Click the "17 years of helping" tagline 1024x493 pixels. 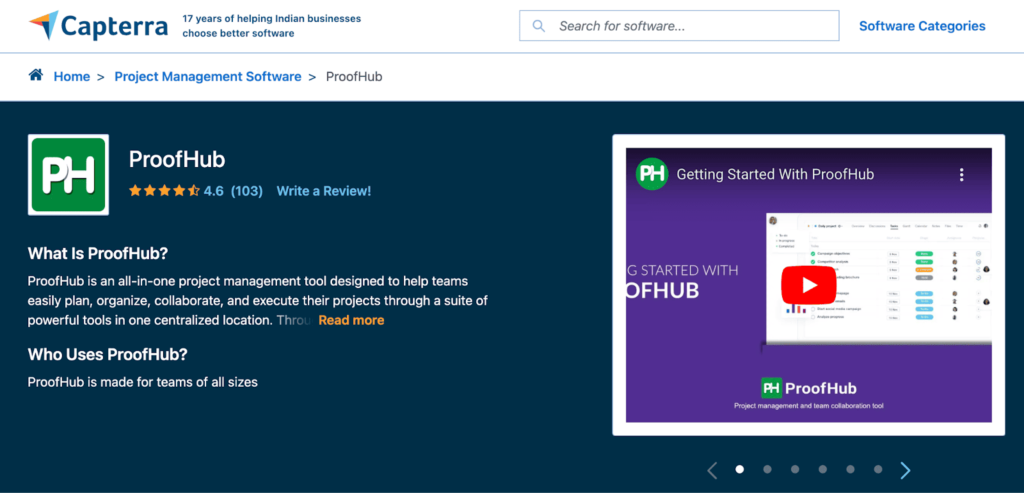click(x=272, y=26)
